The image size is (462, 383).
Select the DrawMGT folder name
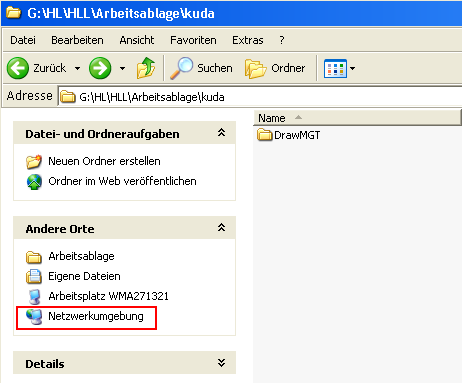[297, 135]
